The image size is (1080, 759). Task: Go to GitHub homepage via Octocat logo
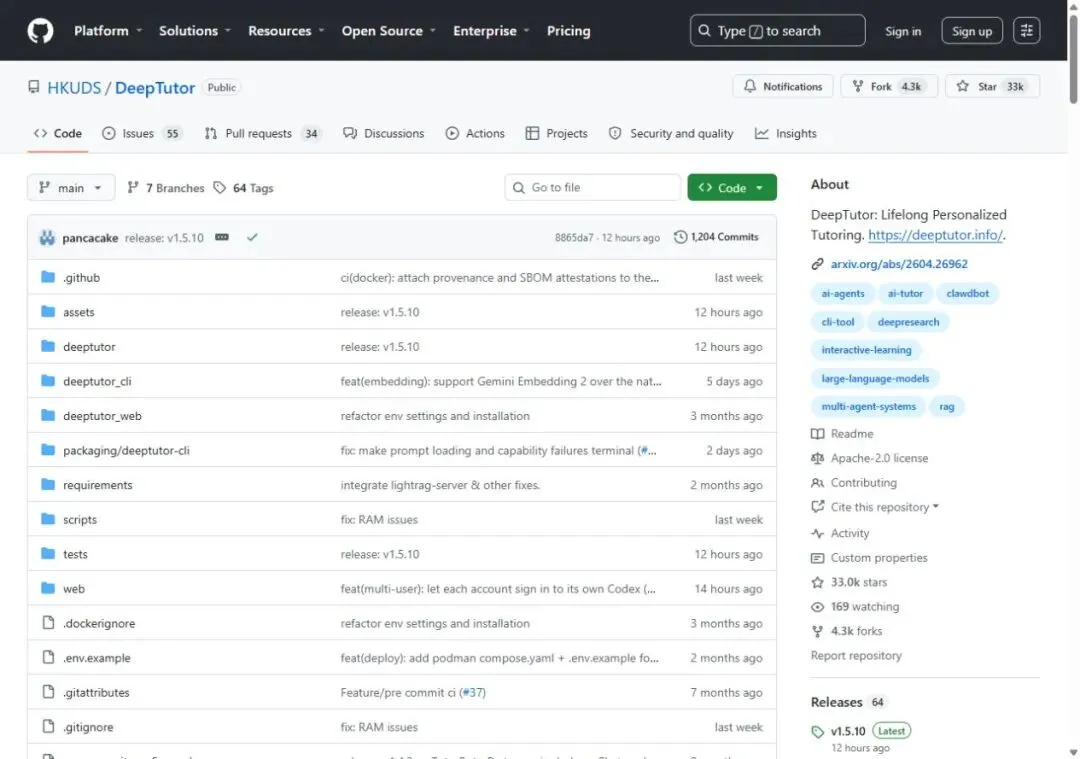tap(40, 31)
